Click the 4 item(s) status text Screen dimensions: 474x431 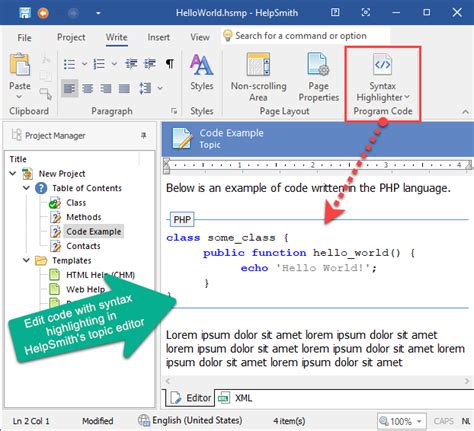click(x=289, y=421)
